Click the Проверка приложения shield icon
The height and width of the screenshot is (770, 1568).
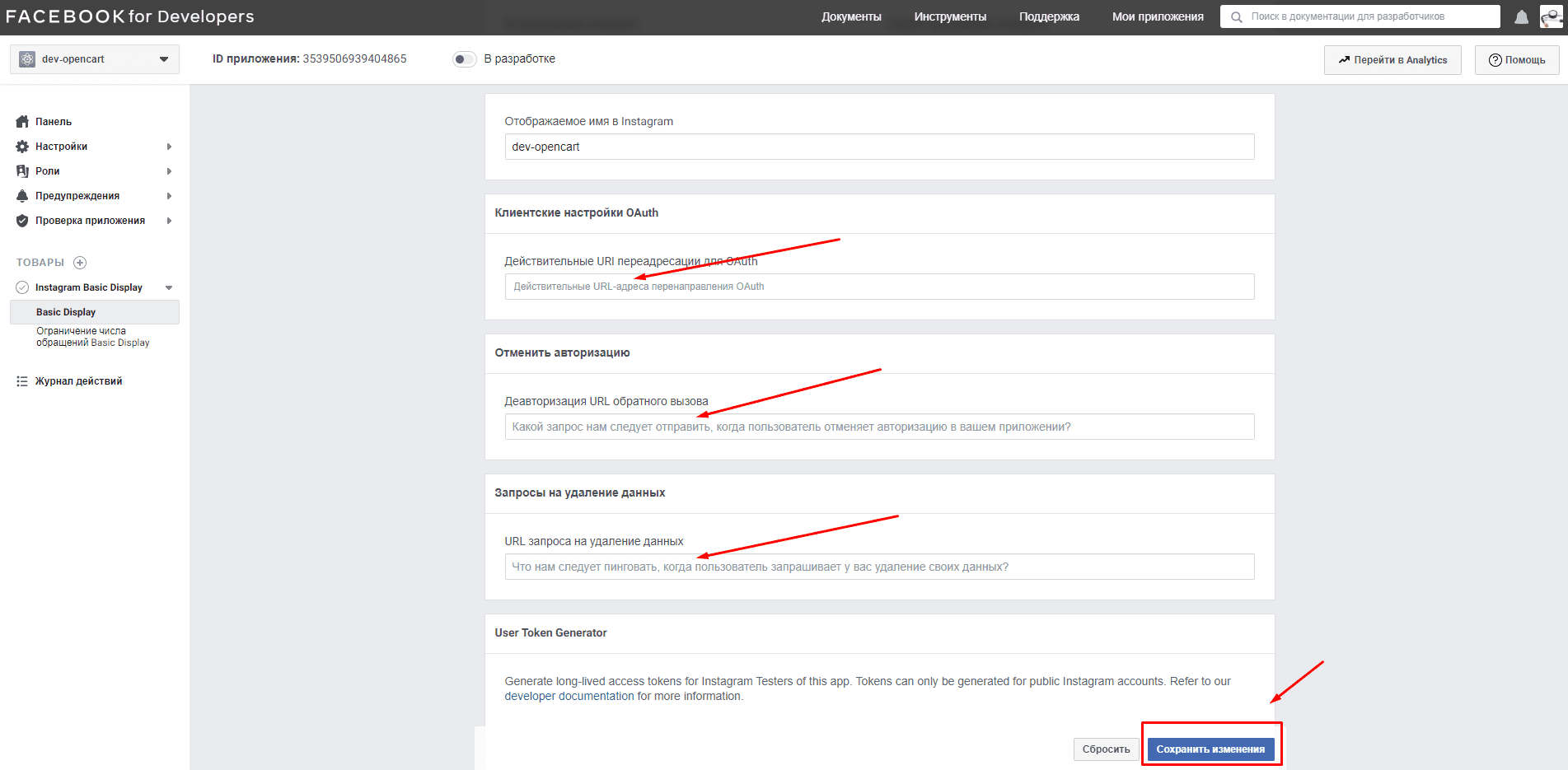(x=22, y=221)
